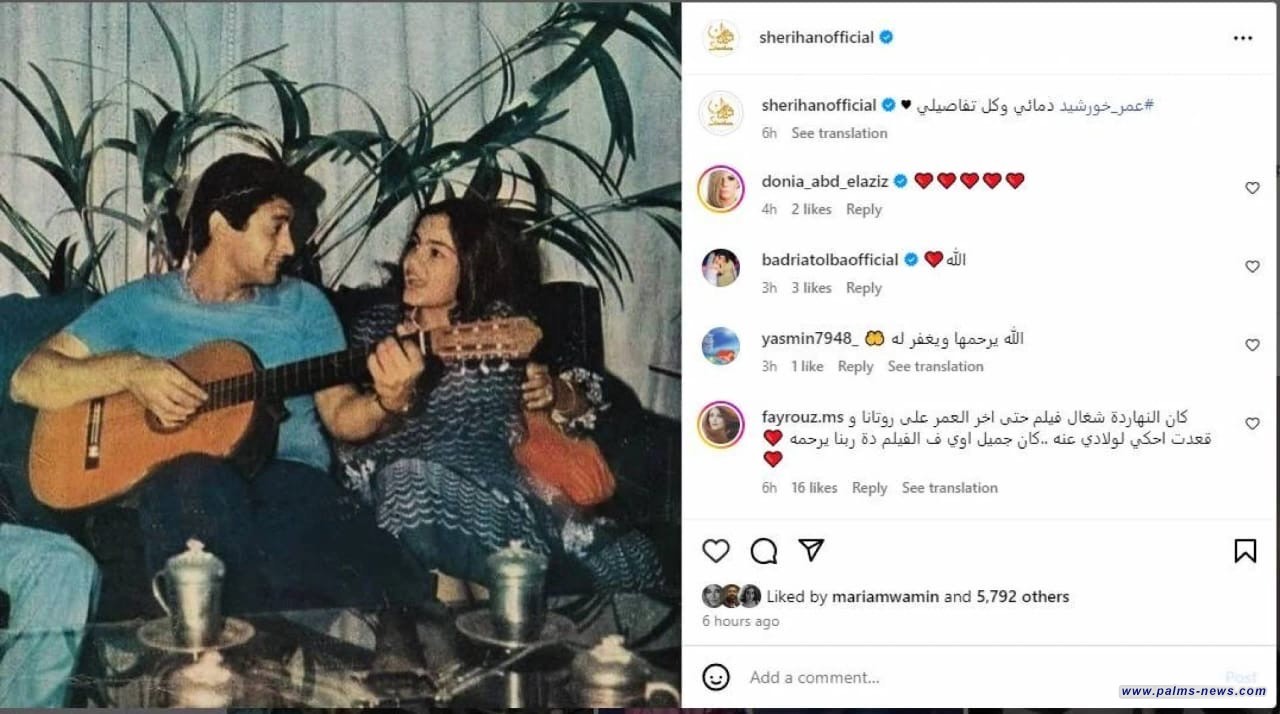Save post with the bookmark icon

tap(1245, 551)
